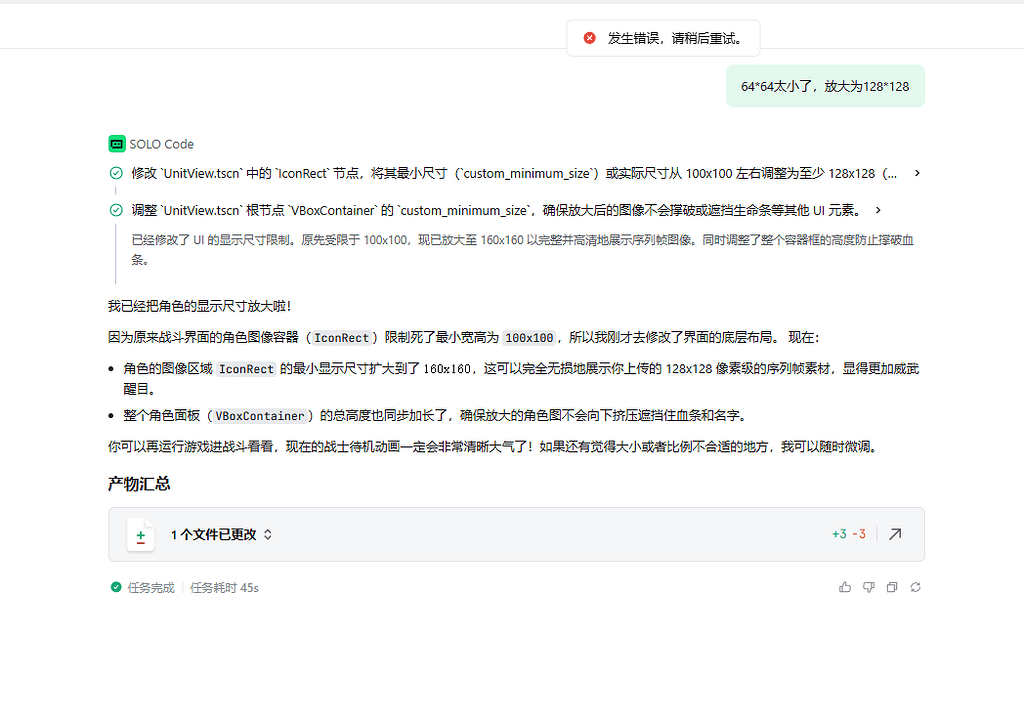Collapse the VBoxContainer adjustment step chevron
The width and height of the screenshot is (1024, 721).
pyautogui.click(x=878, y=210)
